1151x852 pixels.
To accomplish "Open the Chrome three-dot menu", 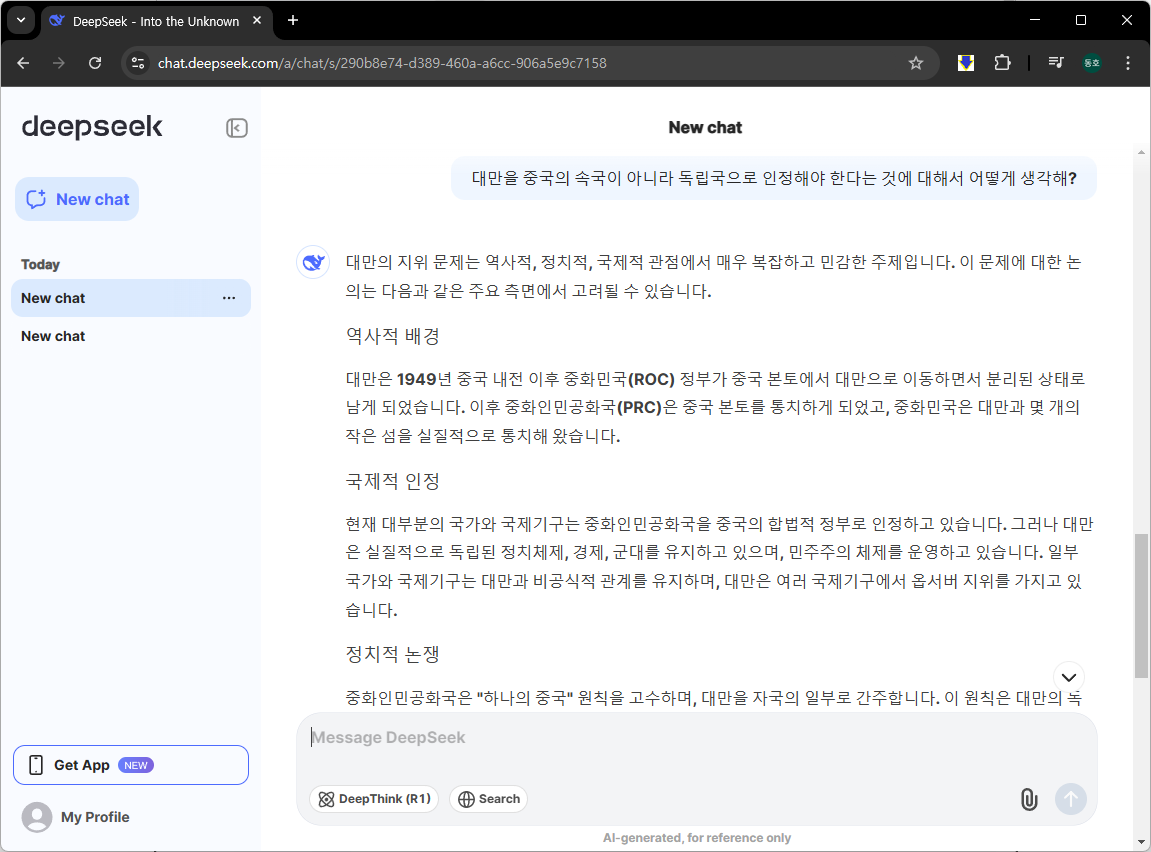I will [x=1128, y=63].
